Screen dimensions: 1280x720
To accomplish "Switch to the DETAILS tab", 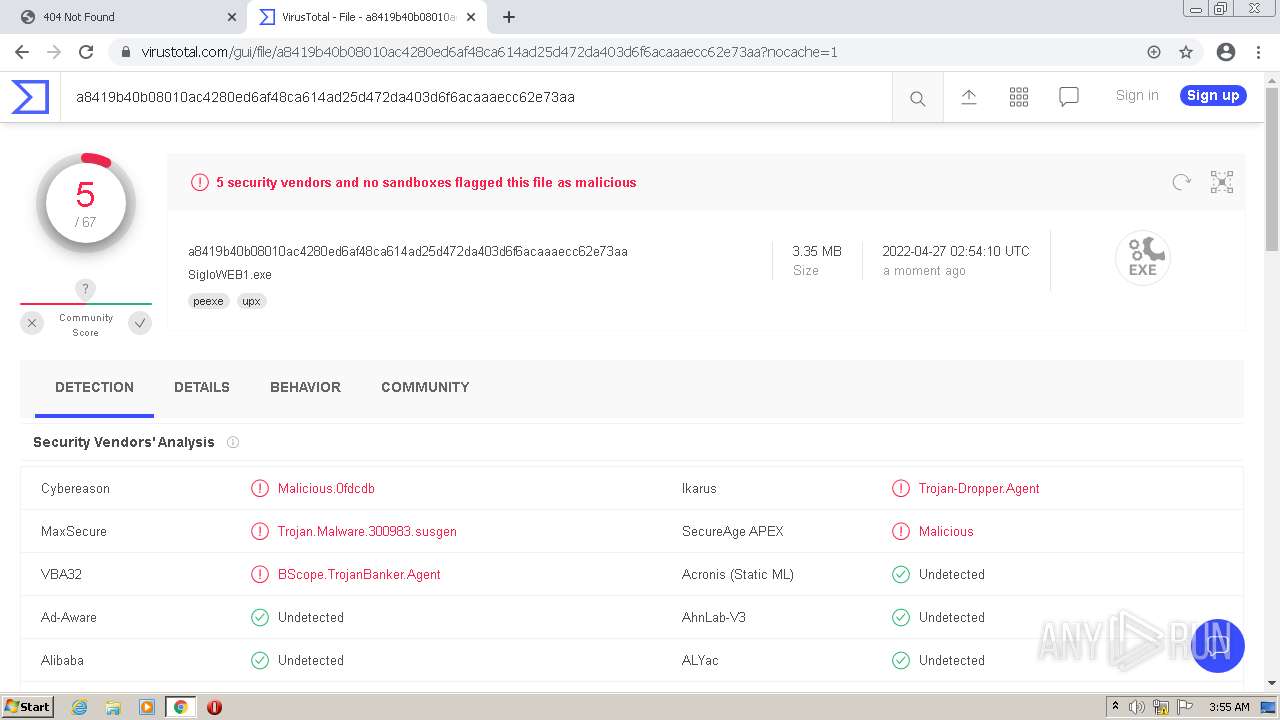I will [x=202, y=387].
